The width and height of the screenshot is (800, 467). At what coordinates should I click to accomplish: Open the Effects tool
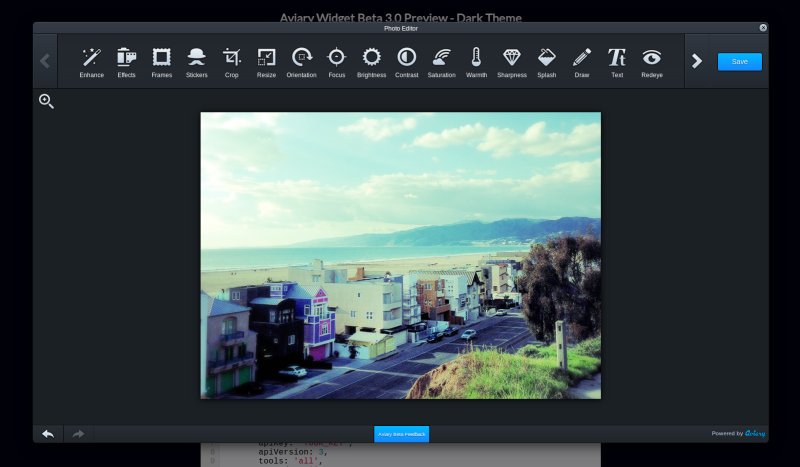(x=127, y=62)
